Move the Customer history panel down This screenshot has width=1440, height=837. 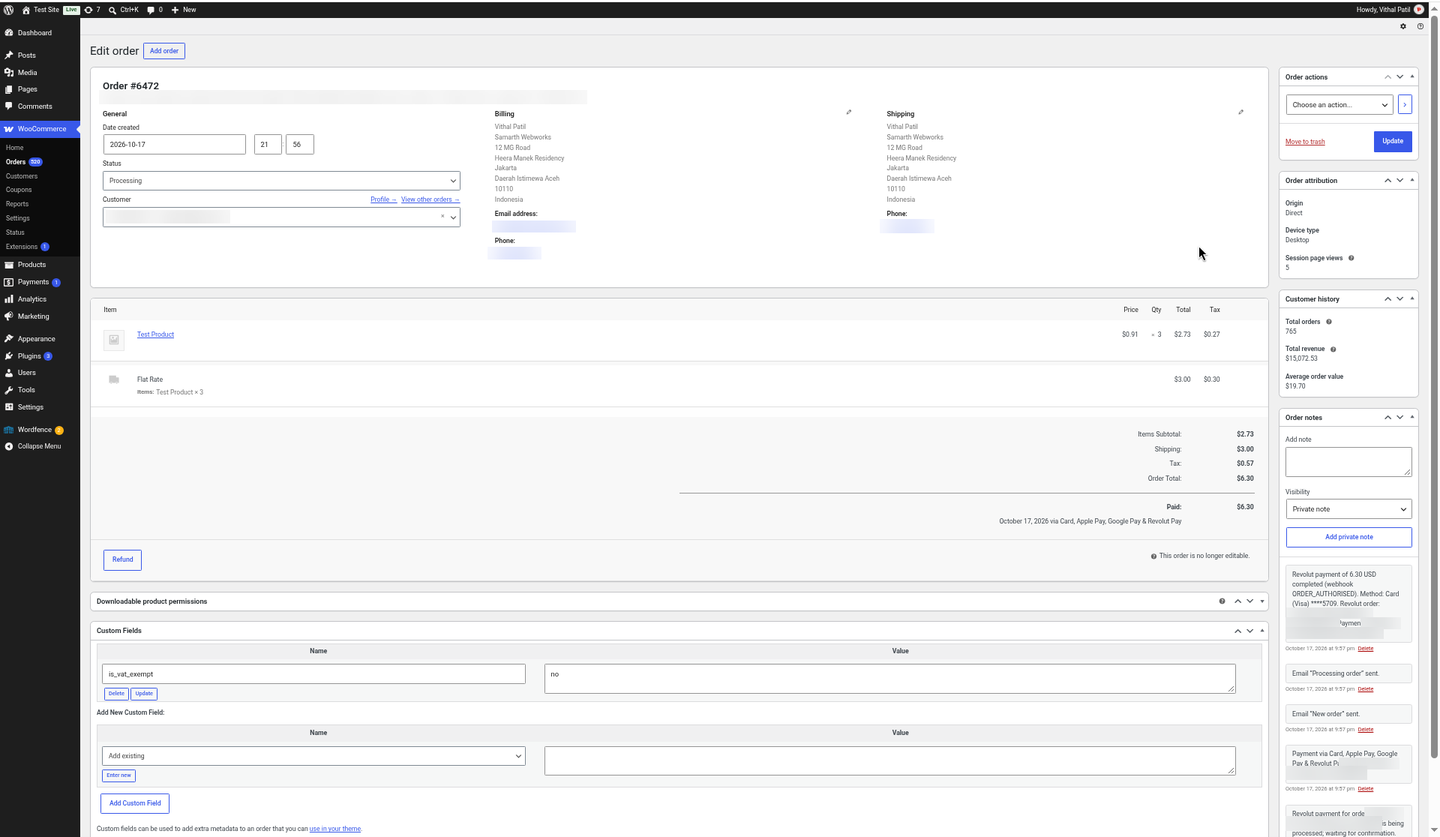coord(1400,299)
